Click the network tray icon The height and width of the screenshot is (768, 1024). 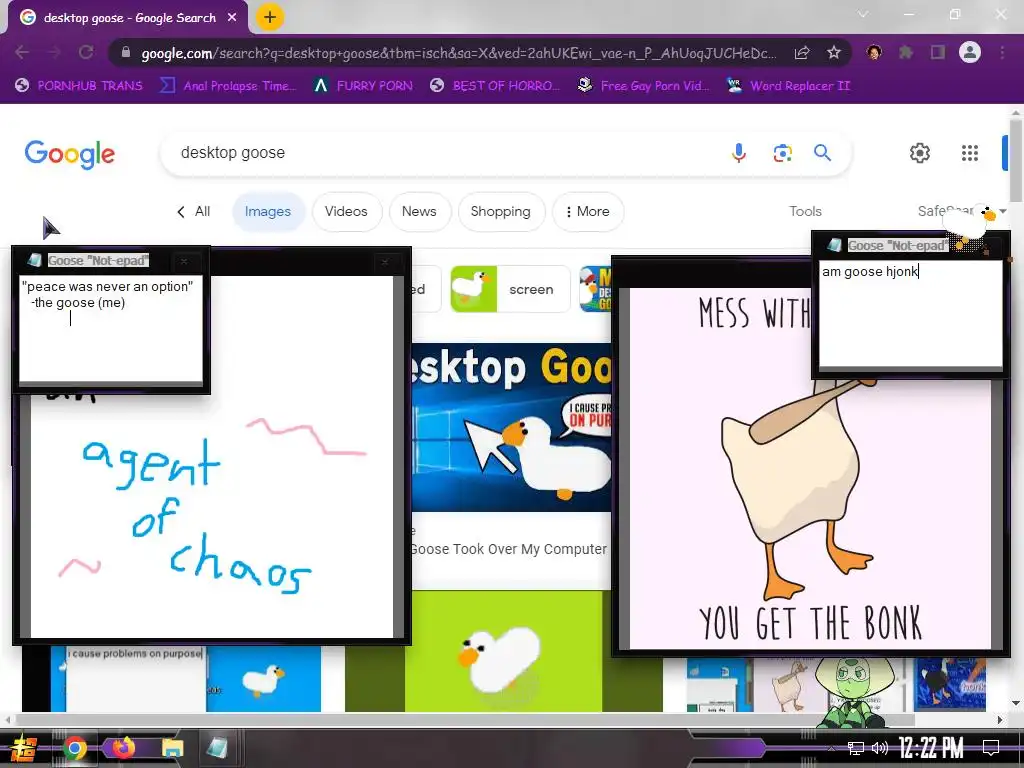(x=855, y=748)
